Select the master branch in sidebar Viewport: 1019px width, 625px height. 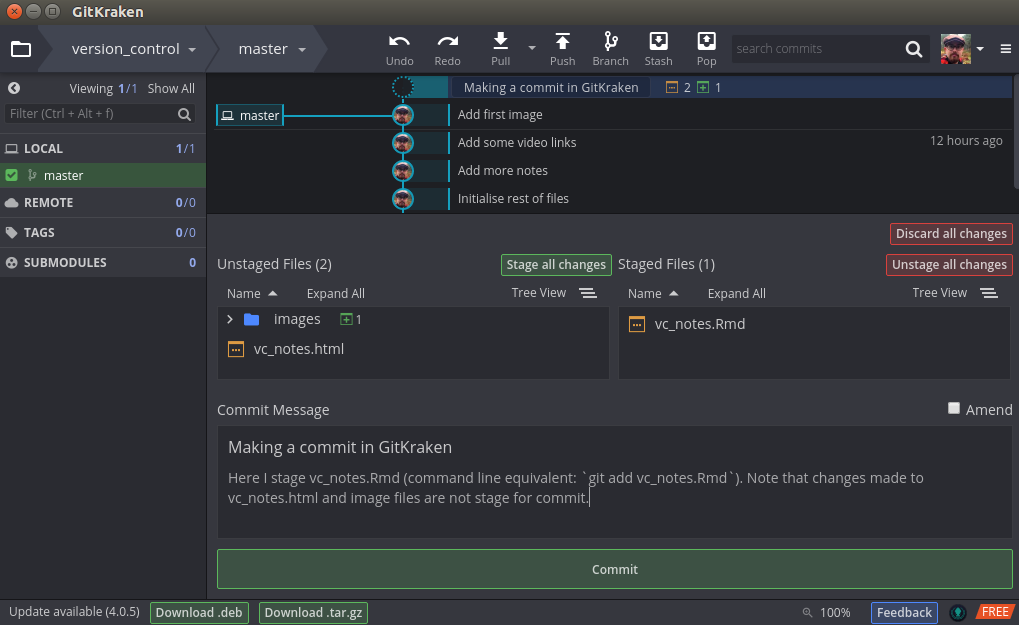[x=103, y=175]
